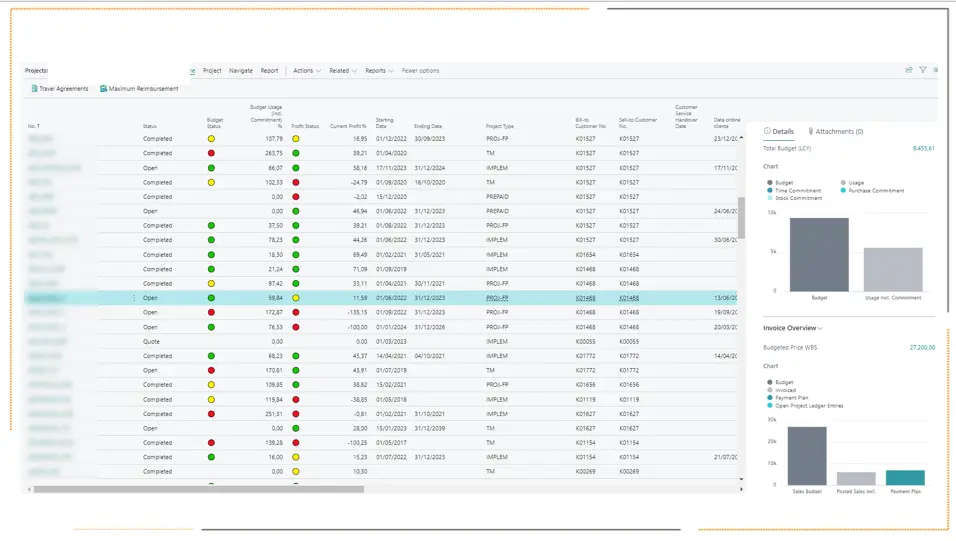The width and height of the screenshot is (956, 541).
Task: Open the list view layout icon
Action: coord(936,70)
